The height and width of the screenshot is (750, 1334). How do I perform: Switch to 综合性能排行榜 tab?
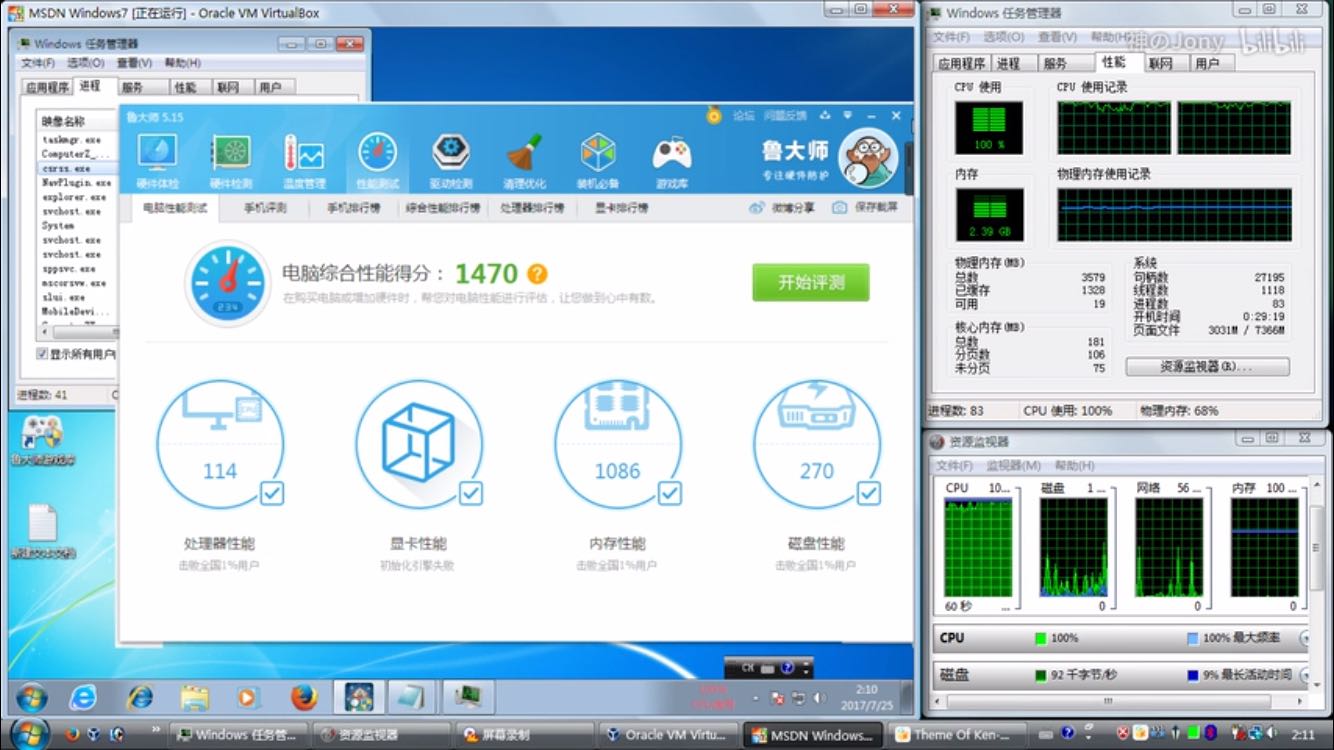coord(443,208)
